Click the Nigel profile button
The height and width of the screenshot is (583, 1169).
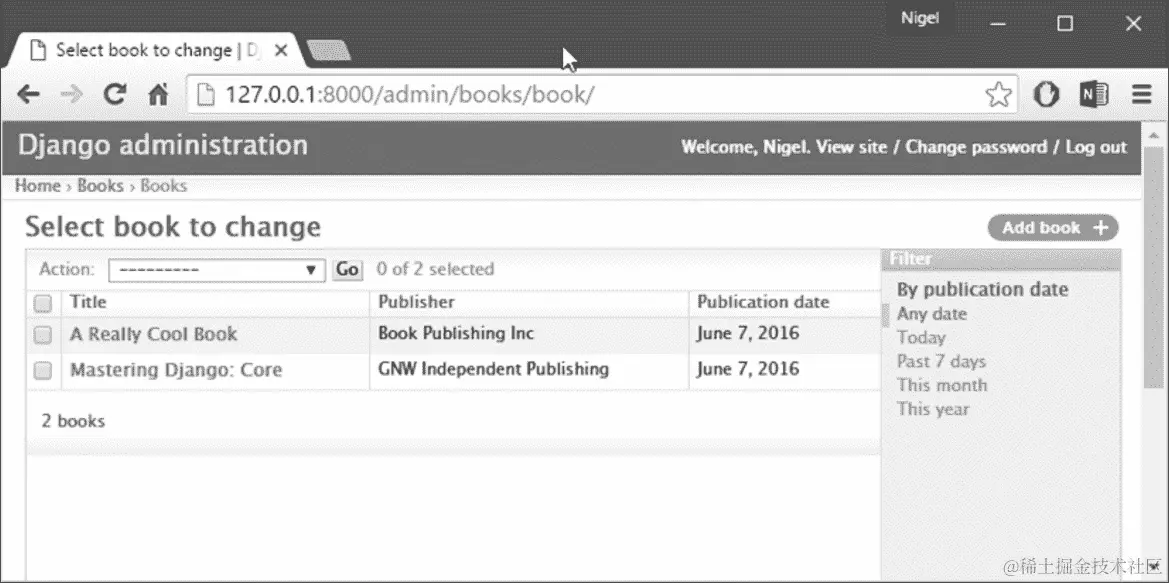click(920, 19)
